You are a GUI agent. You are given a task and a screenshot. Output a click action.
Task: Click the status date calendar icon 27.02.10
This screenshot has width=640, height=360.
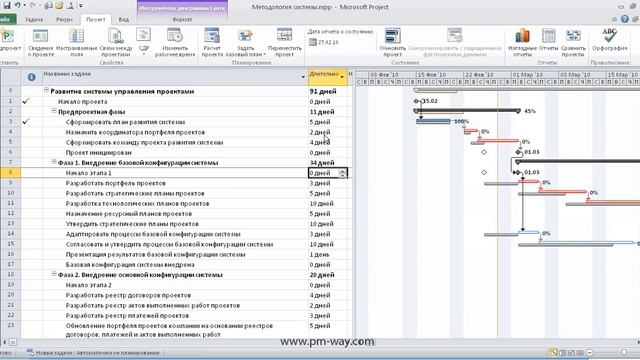pos(313,42)
